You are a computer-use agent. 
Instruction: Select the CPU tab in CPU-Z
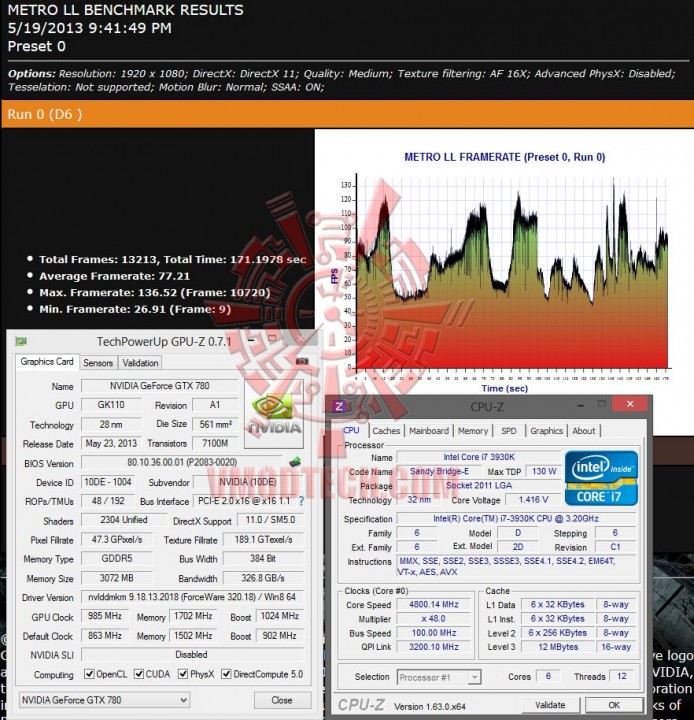pyautogui.click(x=351, y=430)
